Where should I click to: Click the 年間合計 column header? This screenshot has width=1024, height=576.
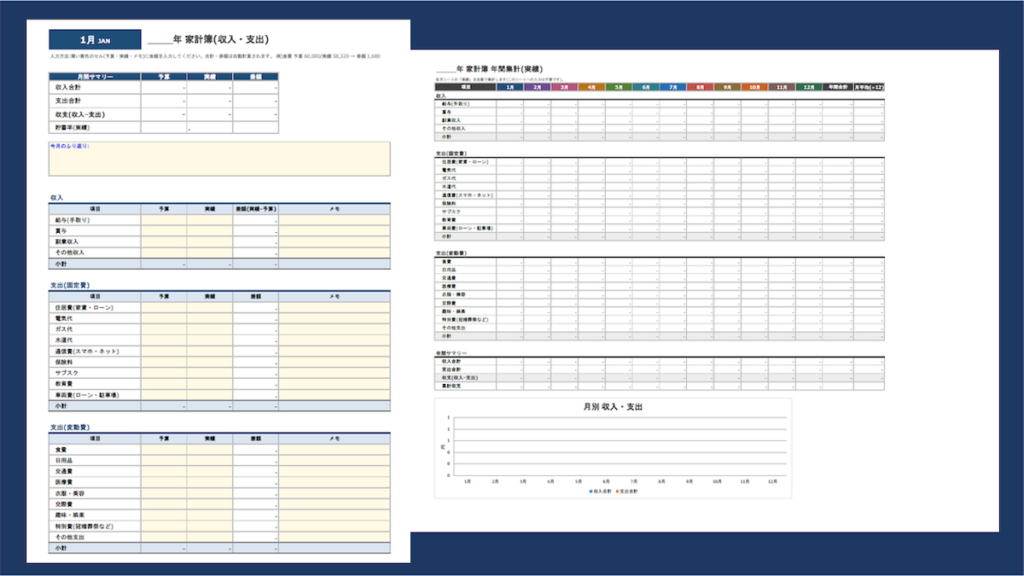(x=837, y=87)
